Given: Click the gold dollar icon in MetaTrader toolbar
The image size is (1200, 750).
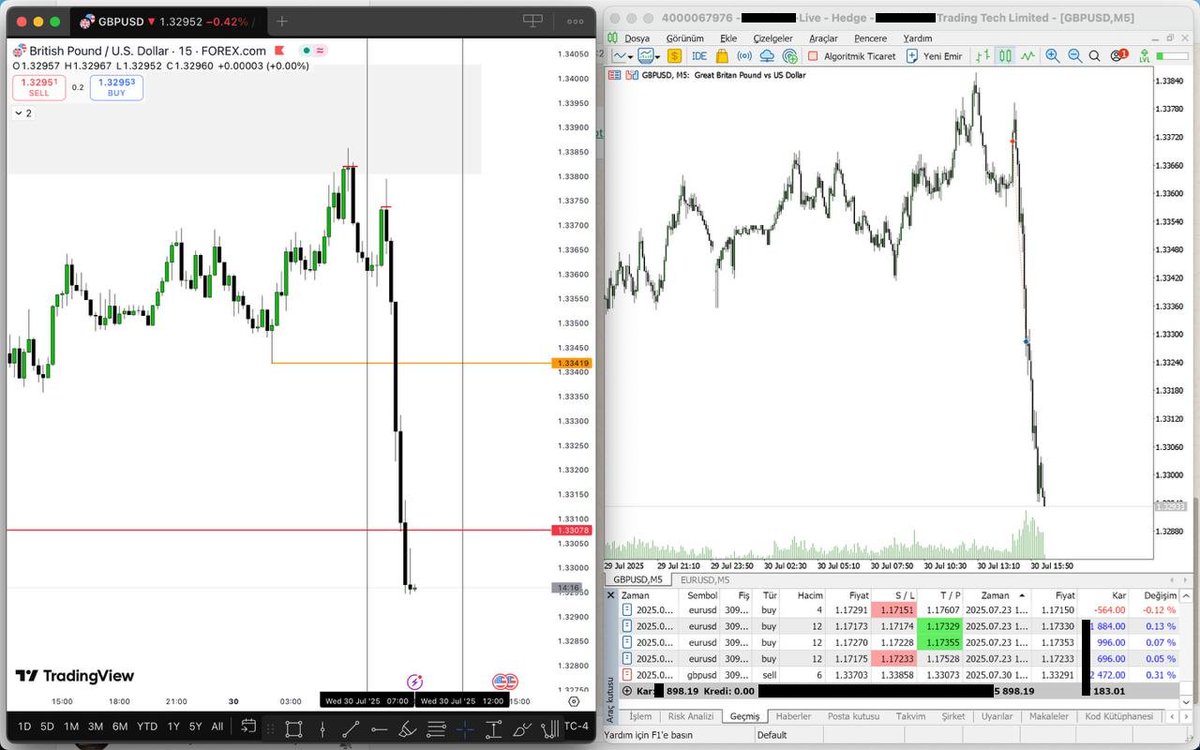Looking at the screenshot, I should click(x=674, y=56).
